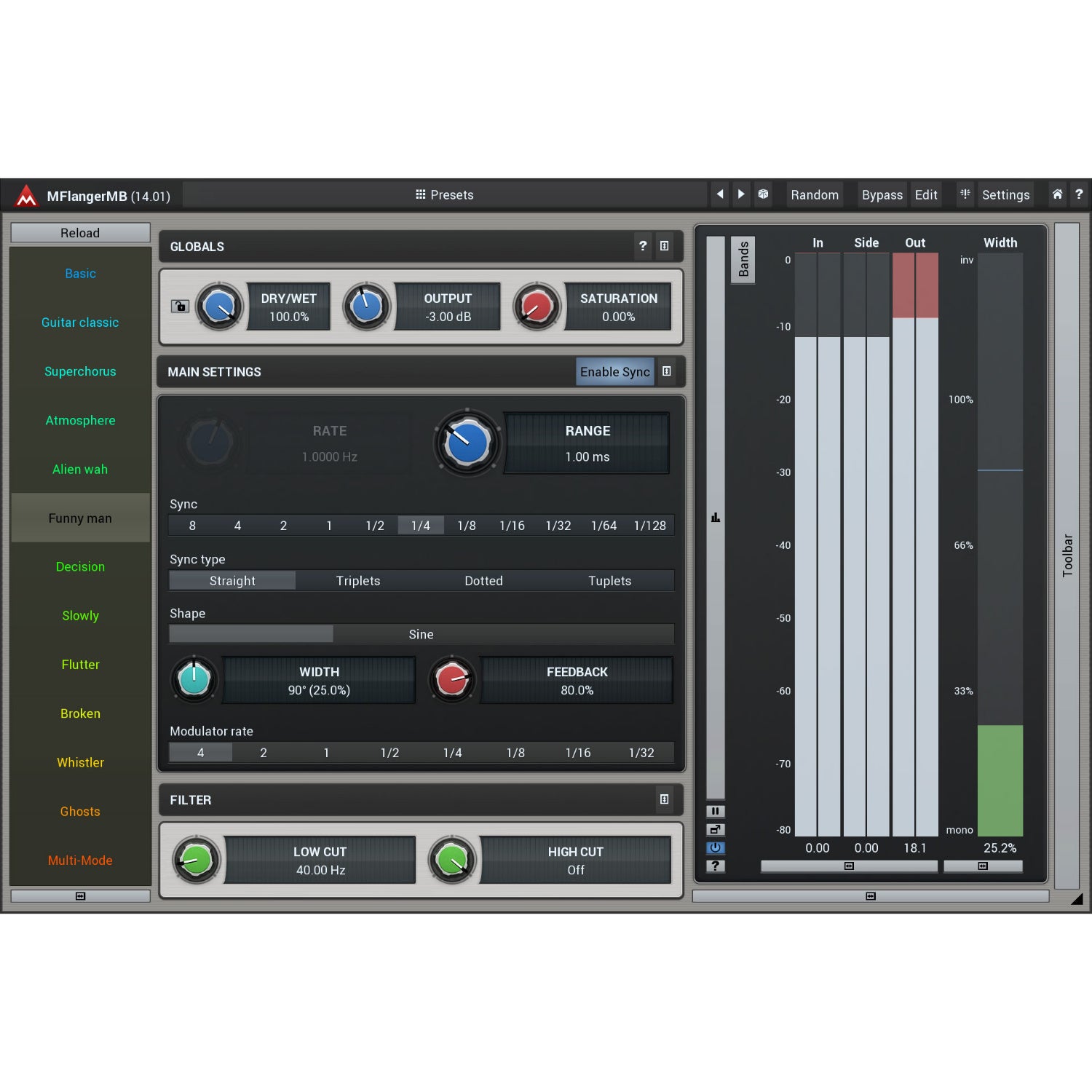Open the meters help question mark
Screen dimensions: 1092x1092
(715, 866)
